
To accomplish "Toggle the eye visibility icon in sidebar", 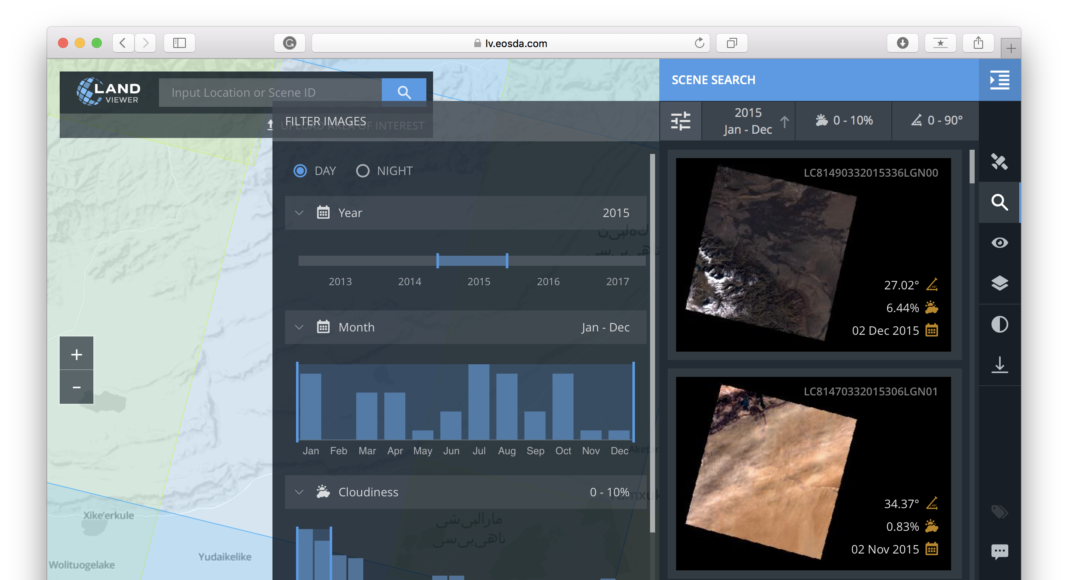I will click(x=999, y=243).
